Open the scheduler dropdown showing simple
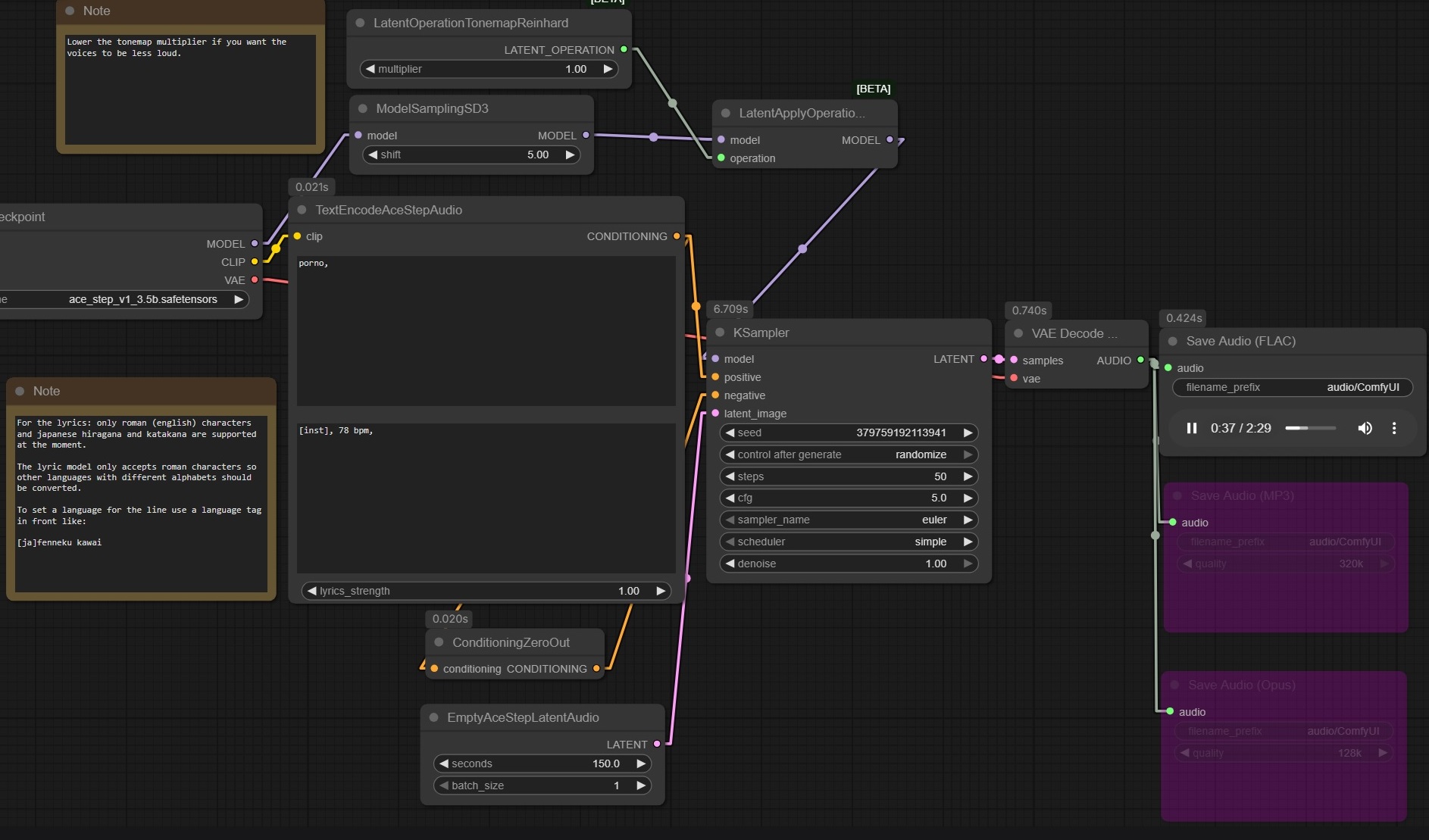Image resolution: width=1429 pixels, height=840 pixels. click(x=849, y=542)
